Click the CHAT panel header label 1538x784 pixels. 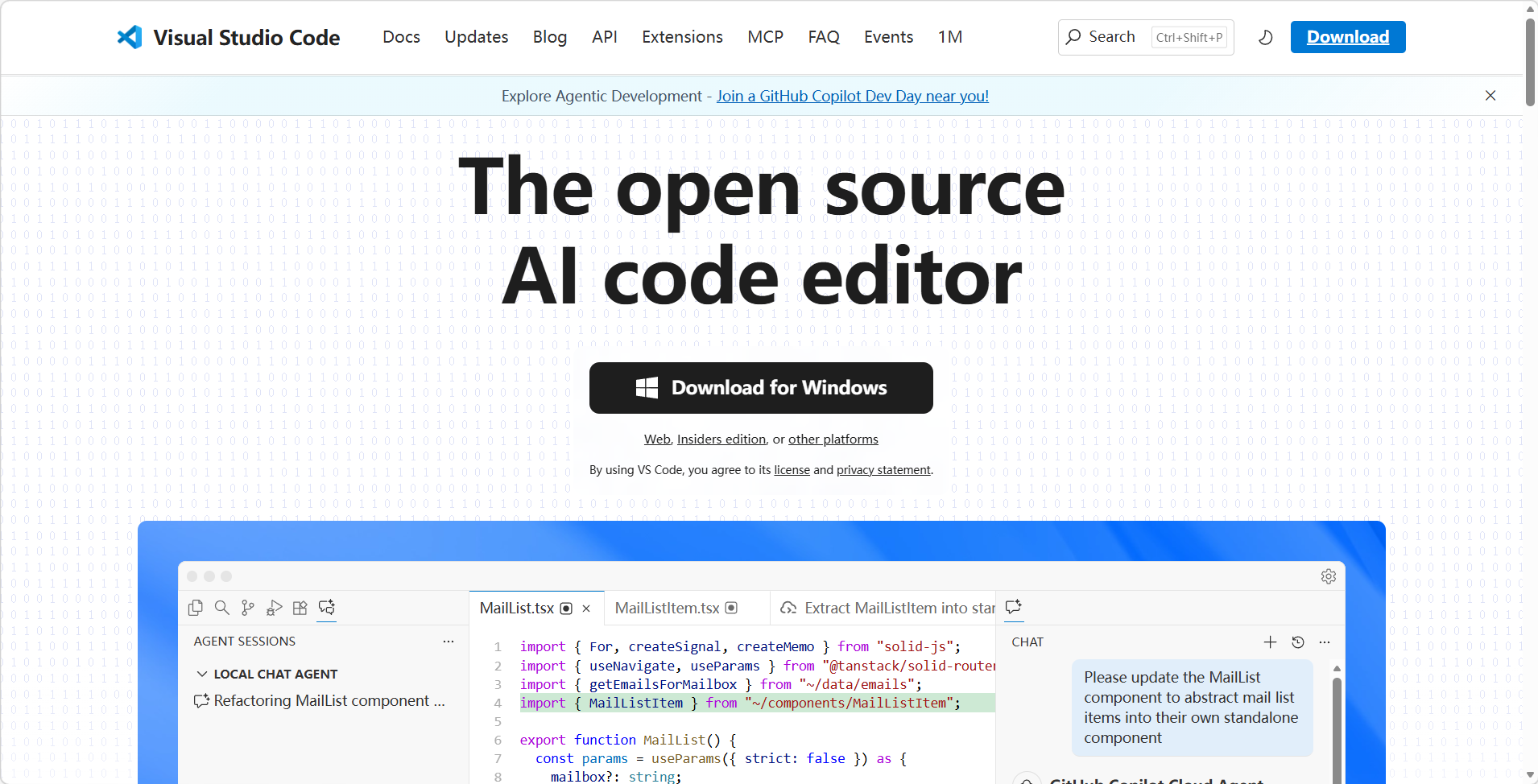(1027, 642)
